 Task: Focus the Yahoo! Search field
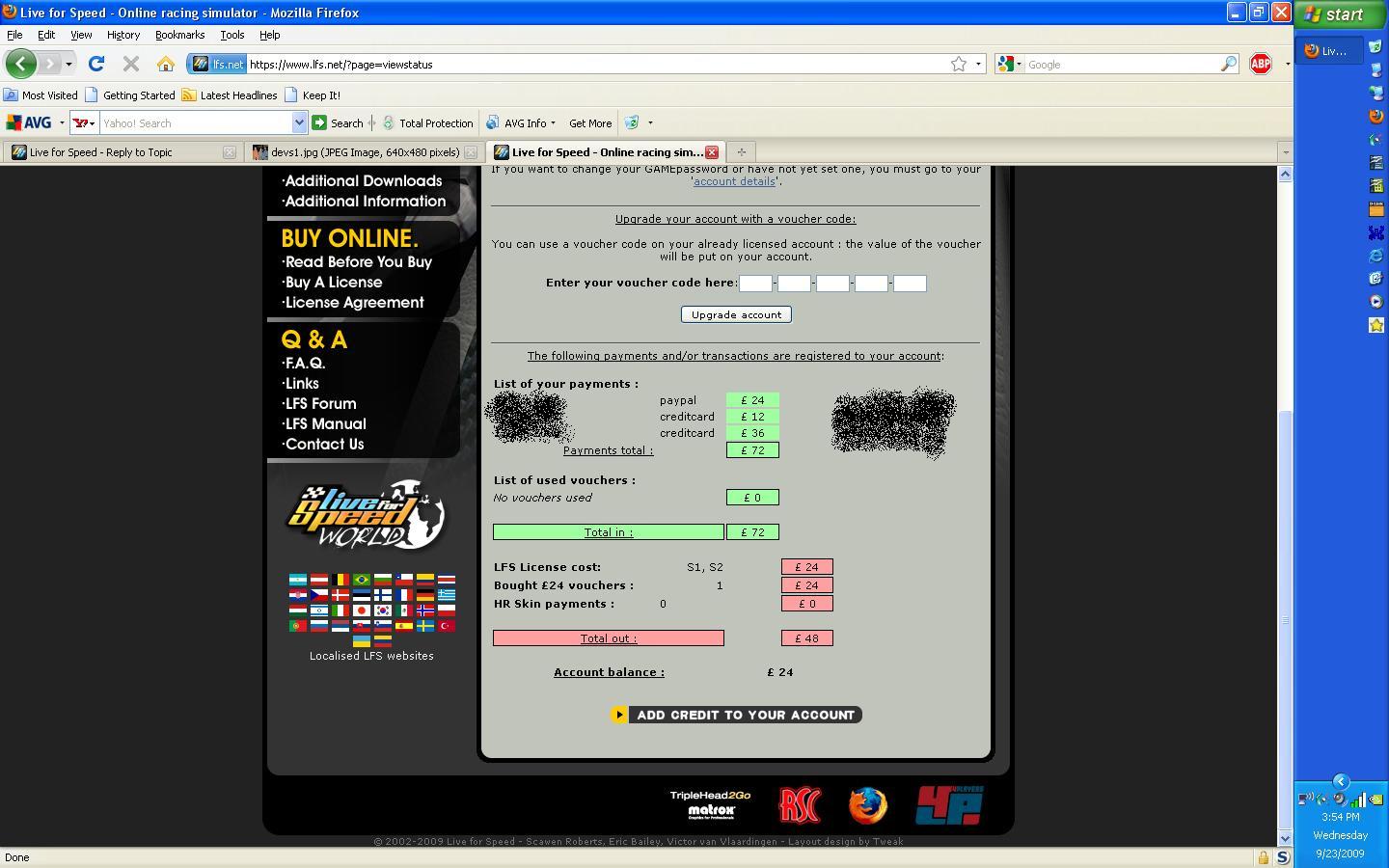(197, 122)
